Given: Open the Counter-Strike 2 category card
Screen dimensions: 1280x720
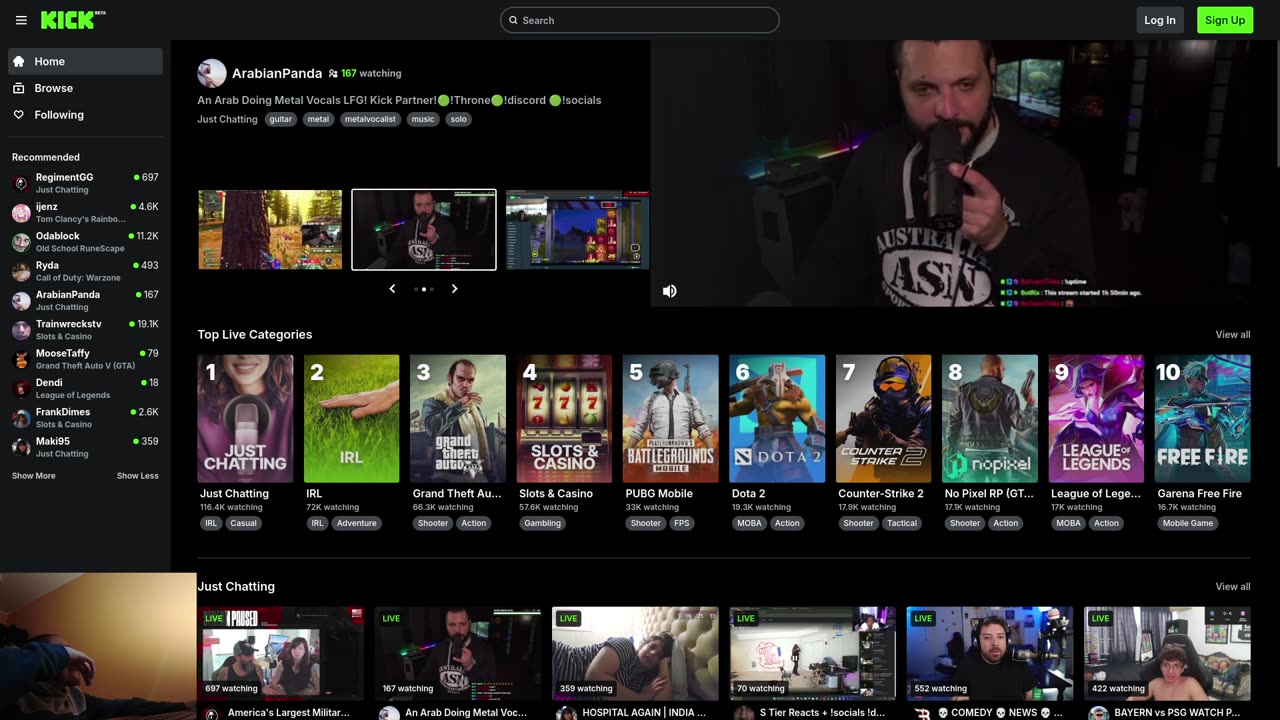Looking at the screenshot, I should click(x=884, y=419).
